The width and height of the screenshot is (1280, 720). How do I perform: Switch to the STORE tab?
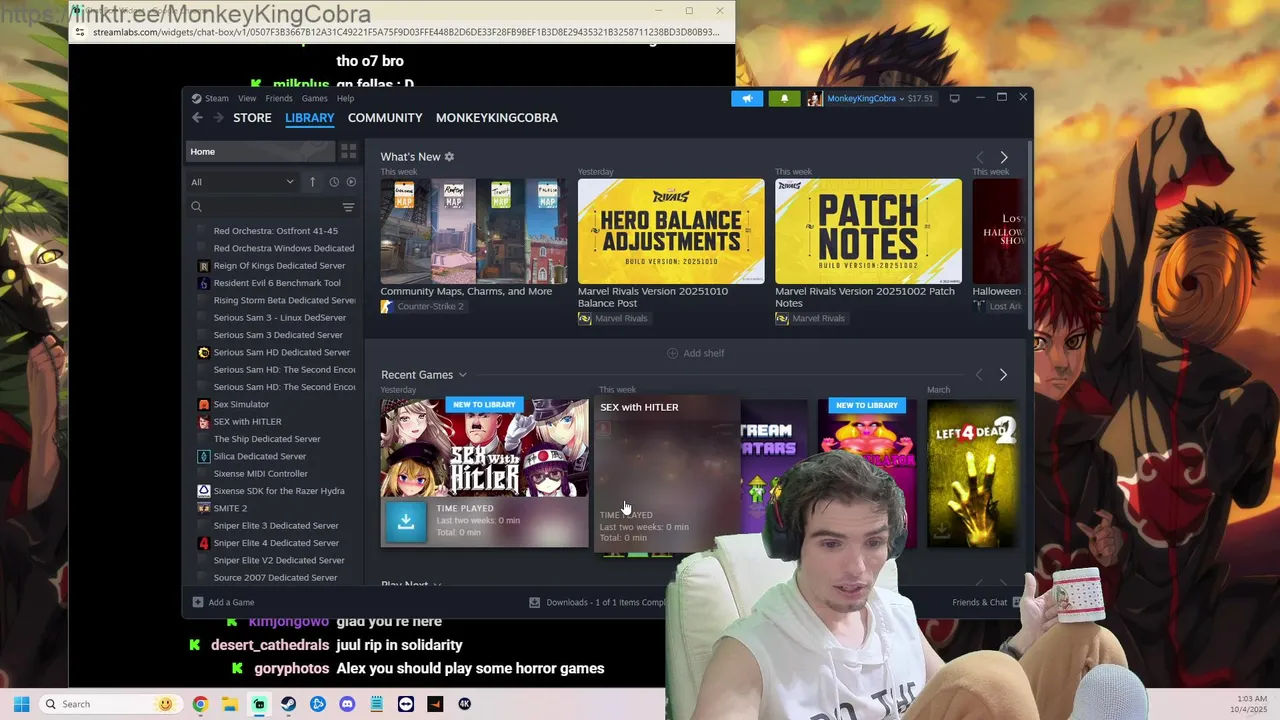pyautogui.click(x=252, y=118)
